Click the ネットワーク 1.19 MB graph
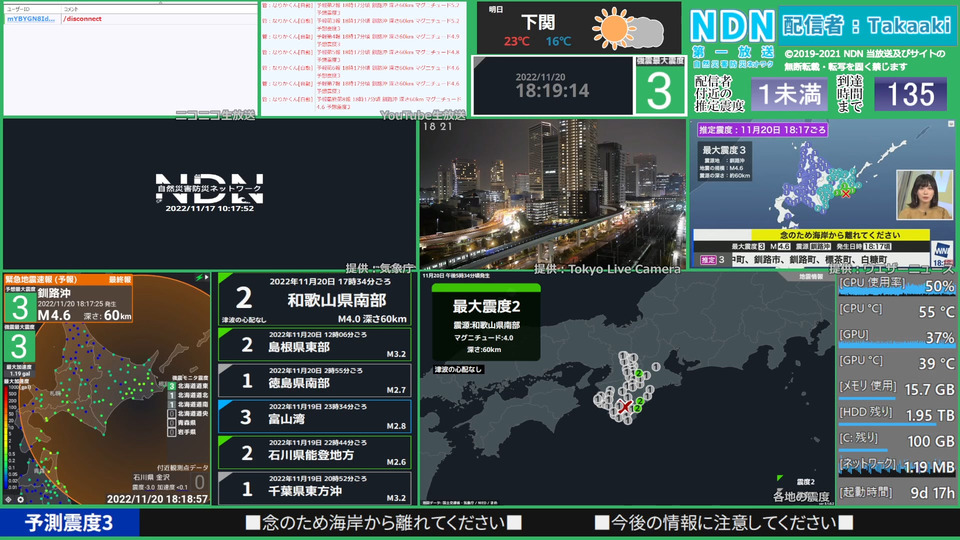The image size is (960, 540). 896,467
